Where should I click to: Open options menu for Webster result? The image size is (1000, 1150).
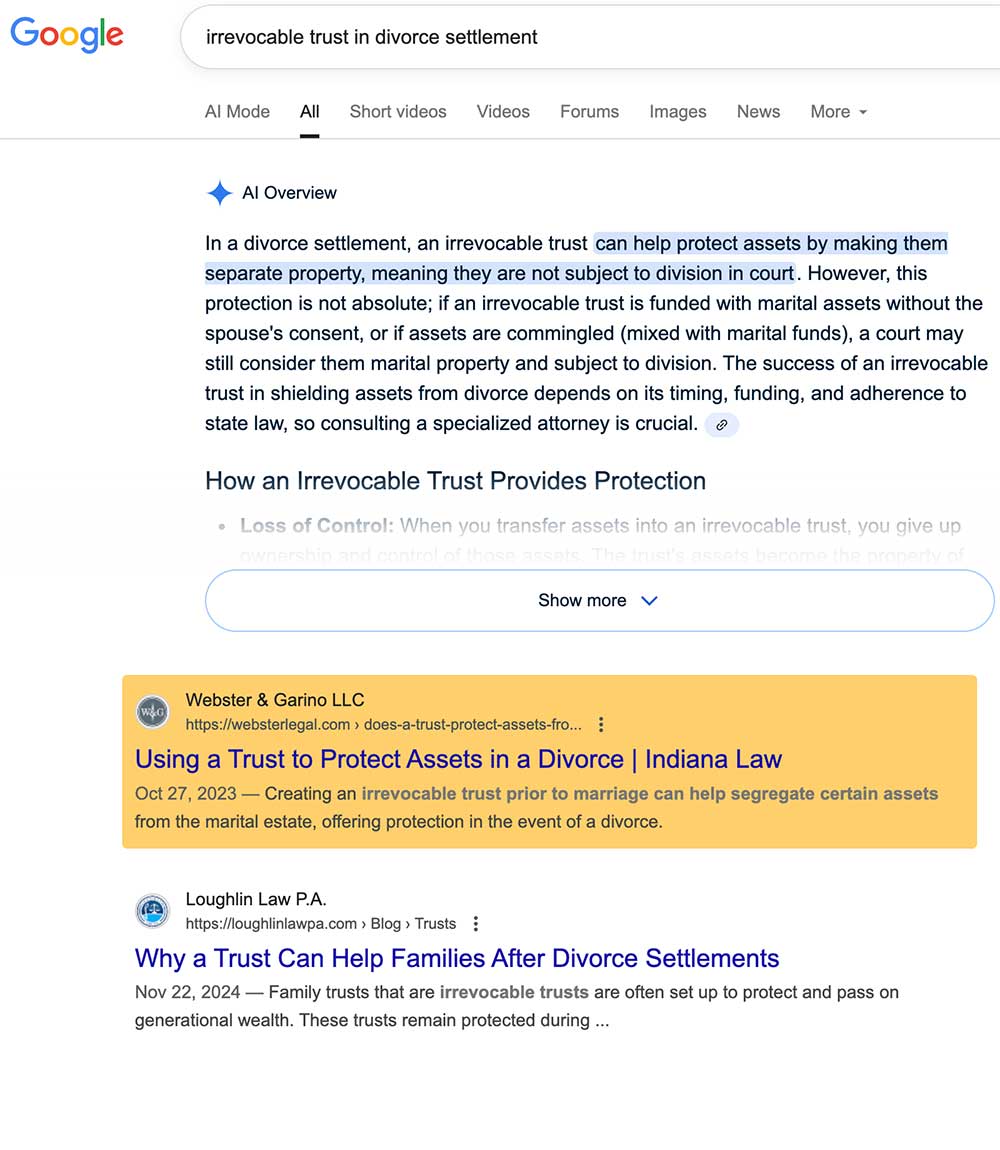[x=601, y=725]
